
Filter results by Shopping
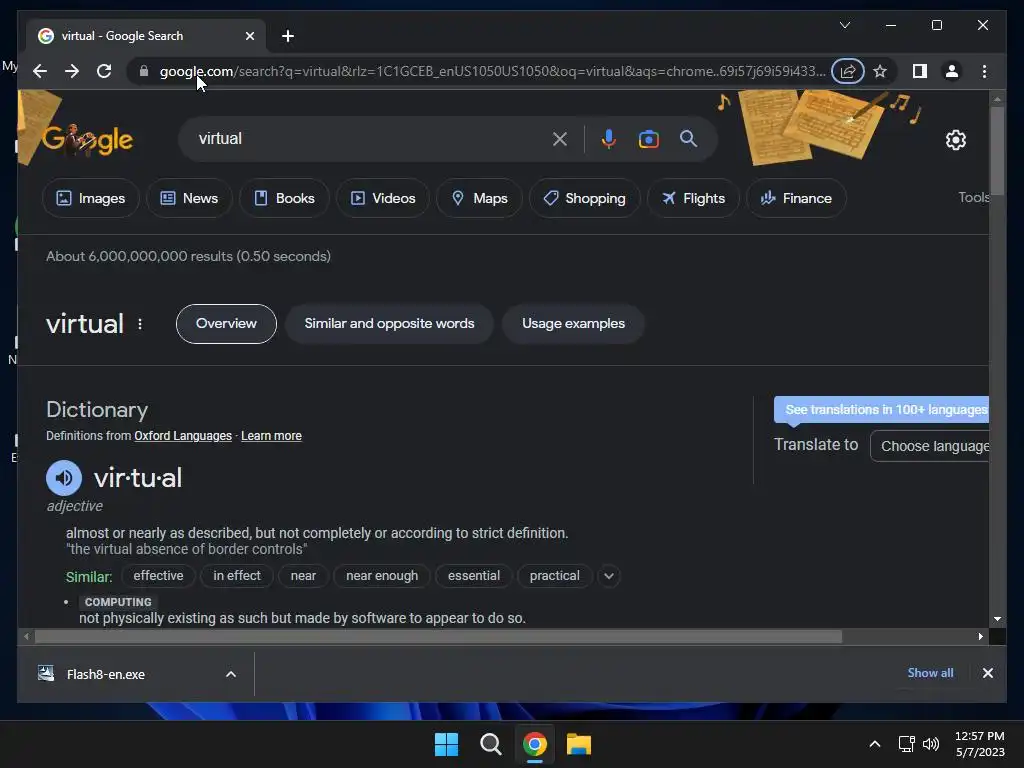(584, 198)
